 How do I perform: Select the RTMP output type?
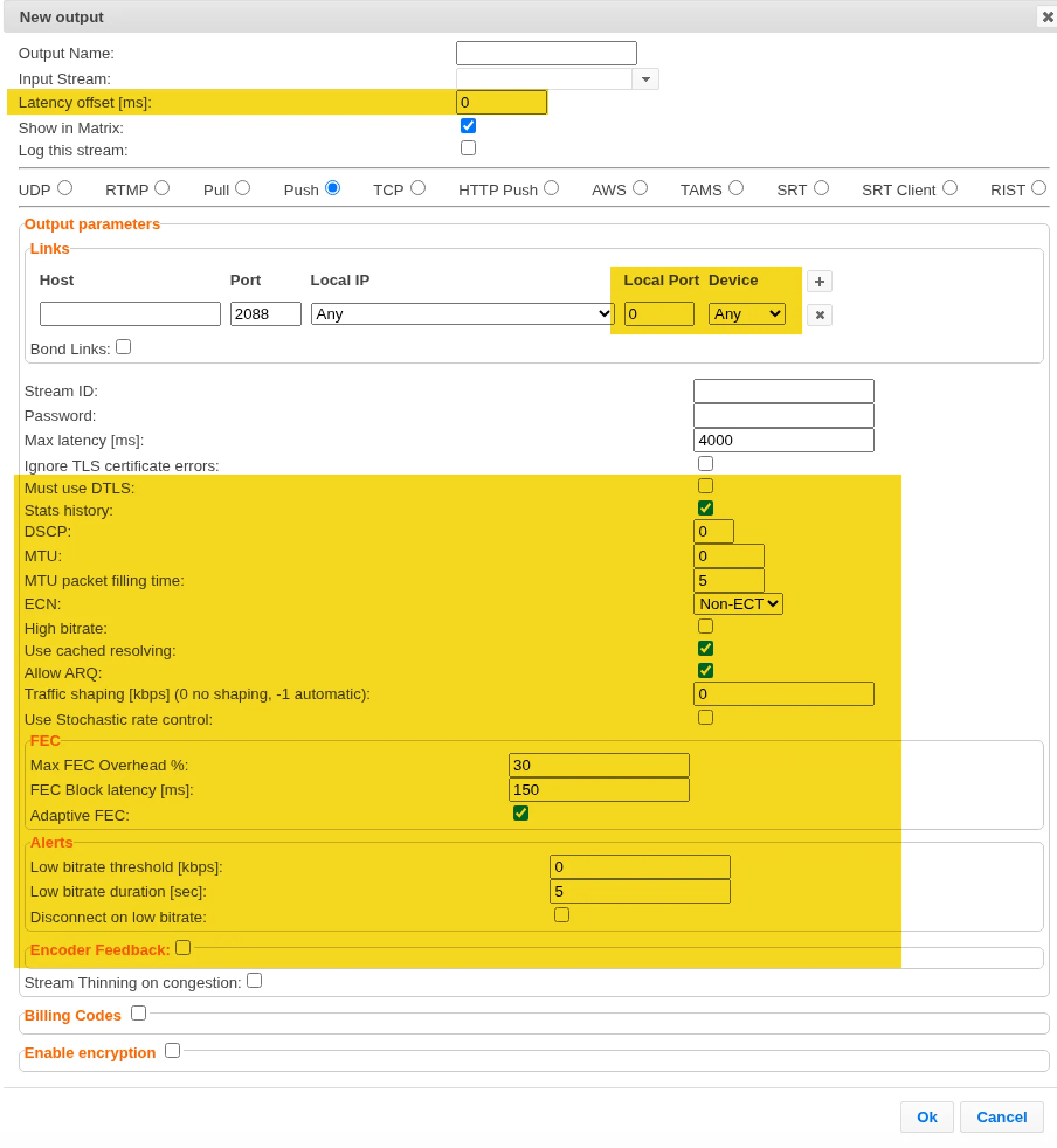162,188
